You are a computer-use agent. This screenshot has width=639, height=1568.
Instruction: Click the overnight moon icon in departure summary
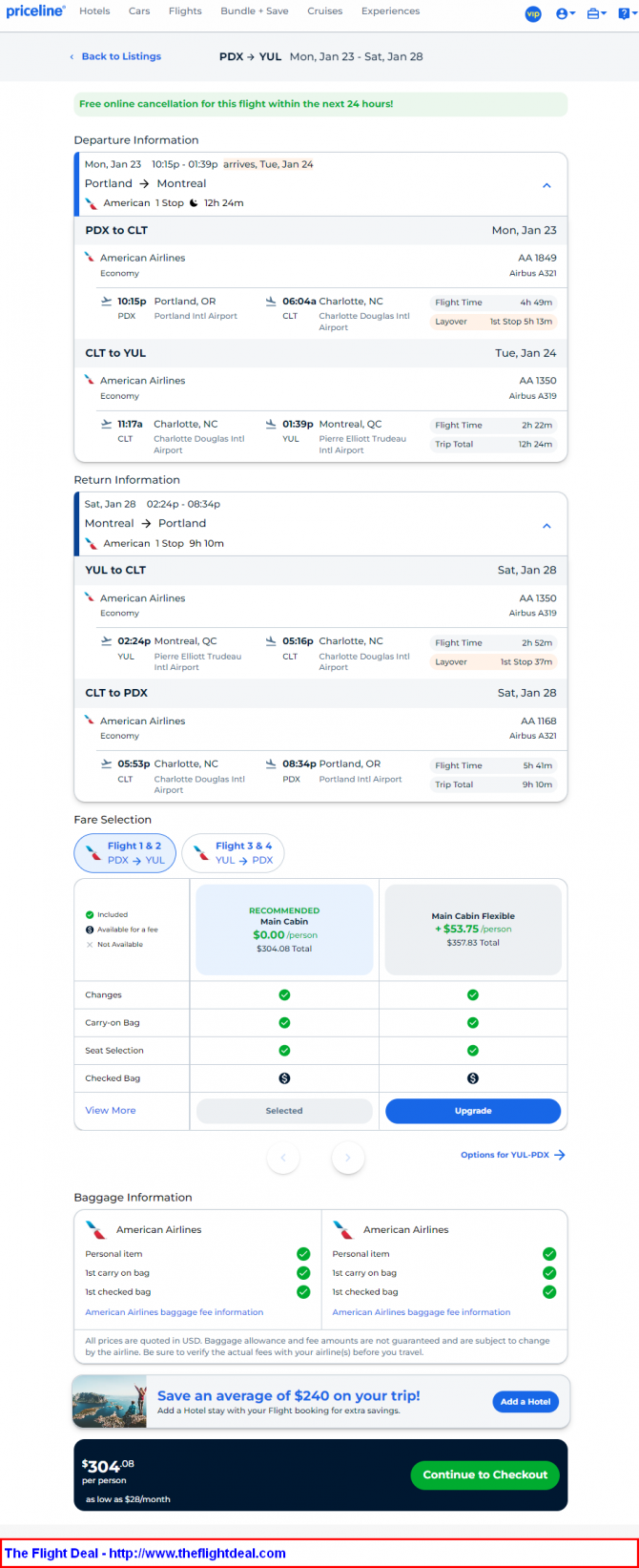pyautogui.click(x=194, y=203)
